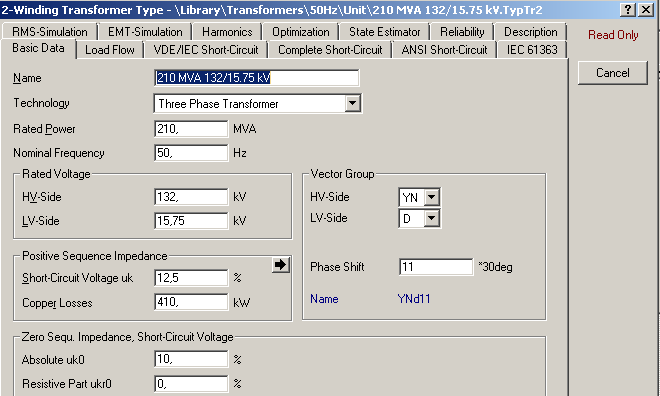The image size is (660, 396).
Task: Select the Basic Data tab
Action: point(38,48)
